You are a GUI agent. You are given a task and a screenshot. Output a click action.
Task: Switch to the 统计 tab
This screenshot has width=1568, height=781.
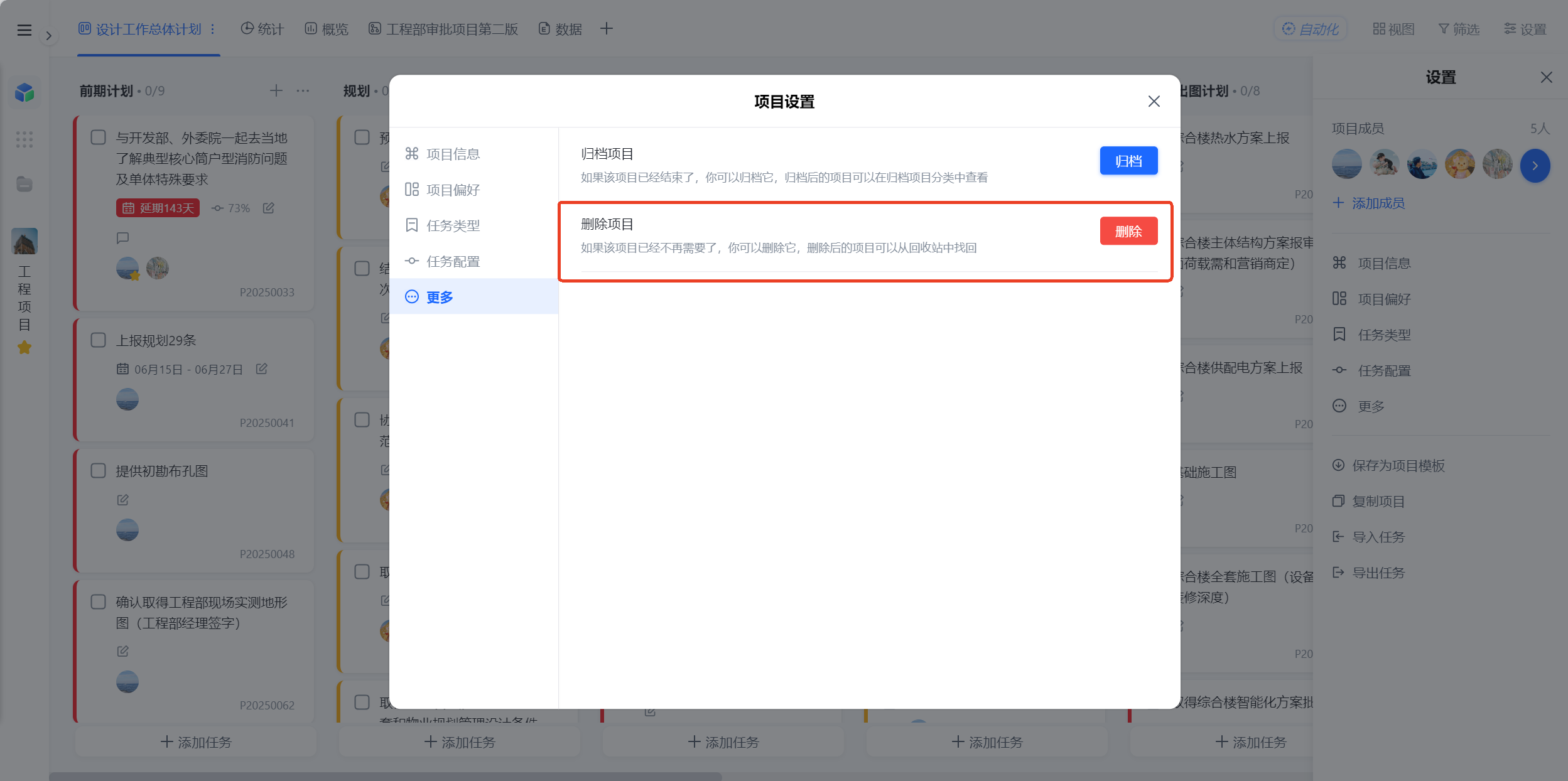coord(262,29)
